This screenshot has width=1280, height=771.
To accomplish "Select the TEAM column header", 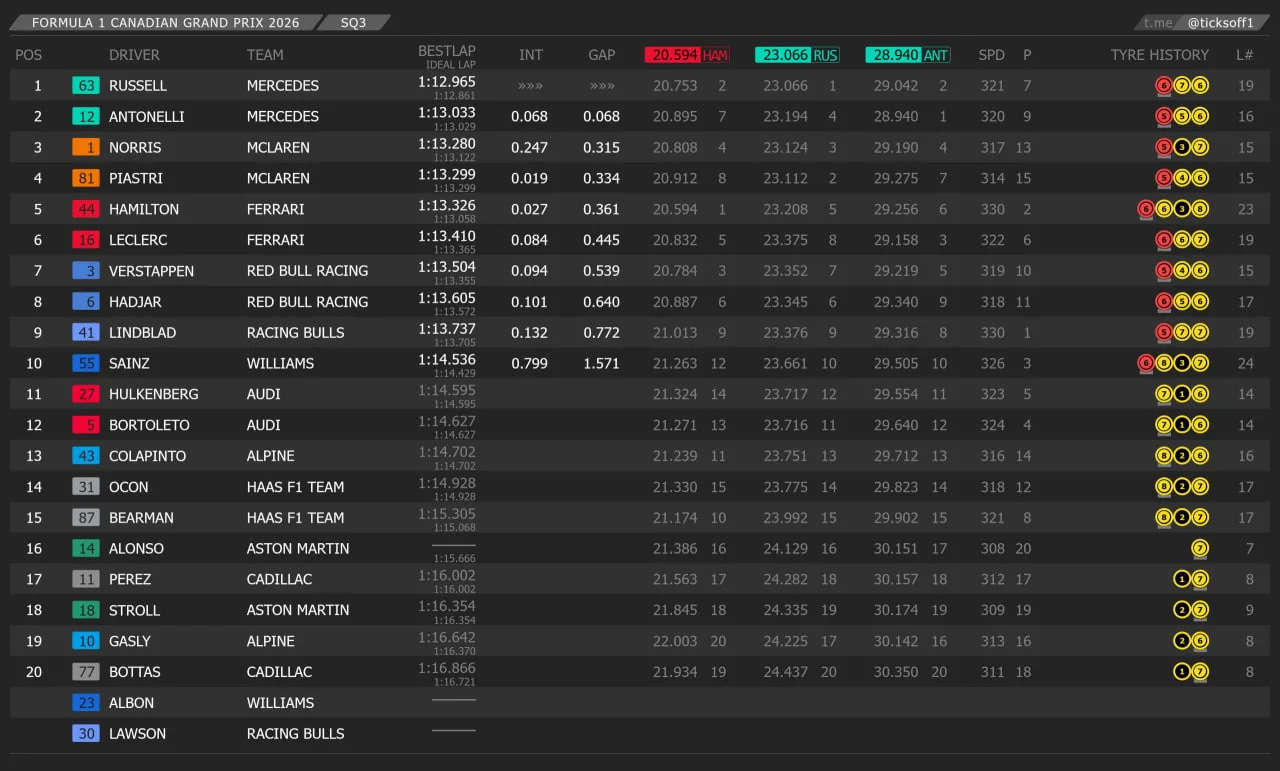I will tap(265, 55).
